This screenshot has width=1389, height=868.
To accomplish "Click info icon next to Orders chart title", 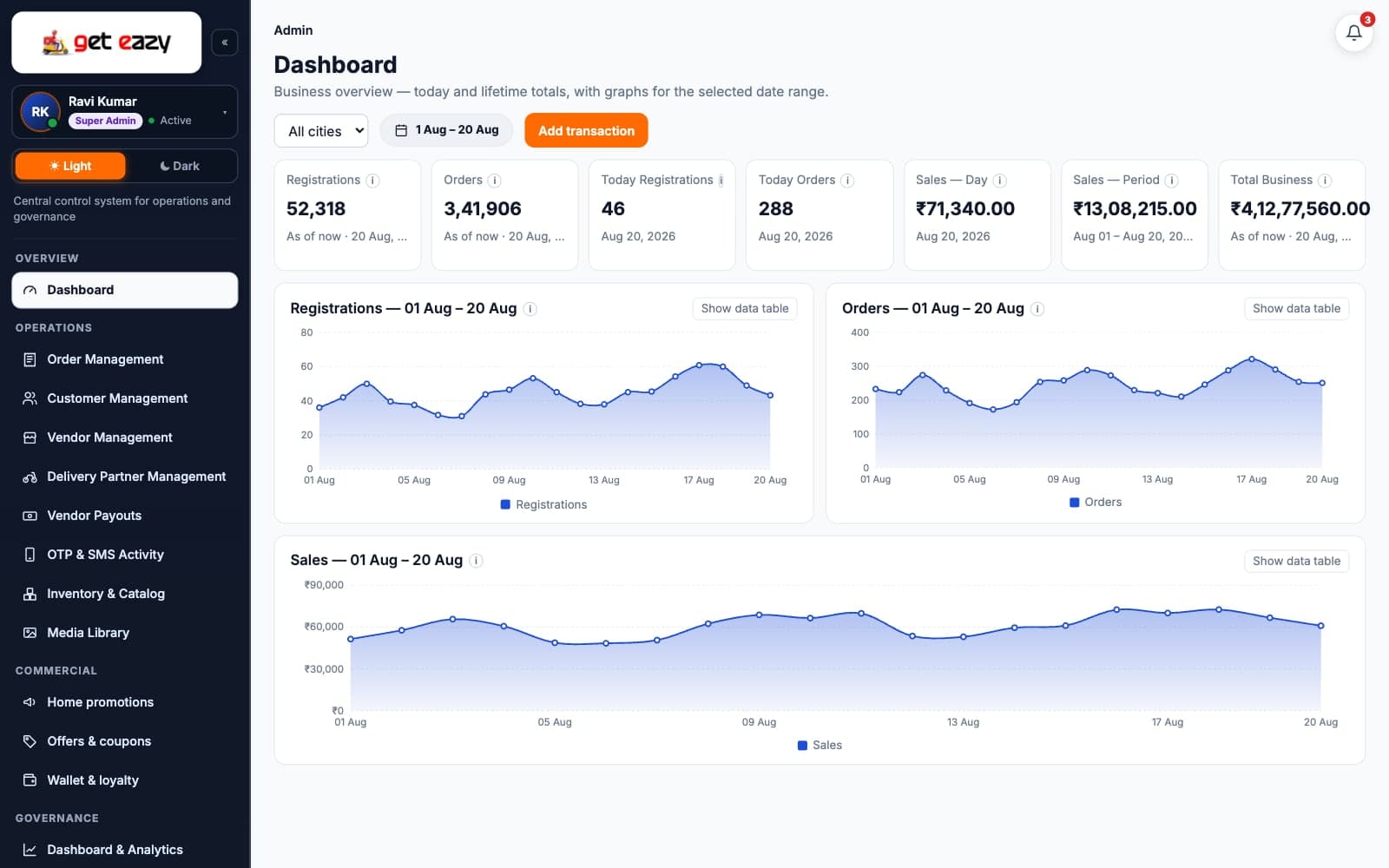I will (1037, 309).
